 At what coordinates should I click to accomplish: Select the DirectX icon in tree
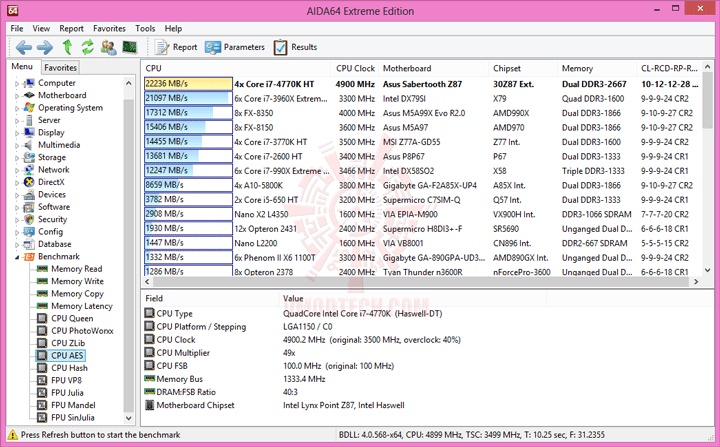coord(29,182)
